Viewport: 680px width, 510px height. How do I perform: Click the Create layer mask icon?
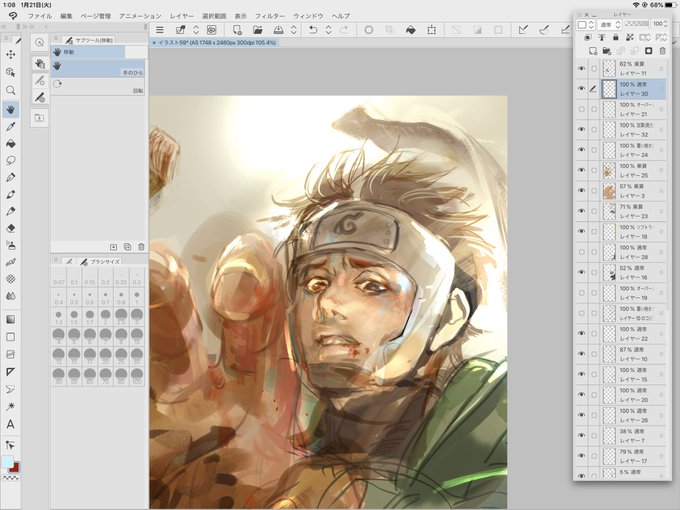pyautogui.click(x=648, y=51)
